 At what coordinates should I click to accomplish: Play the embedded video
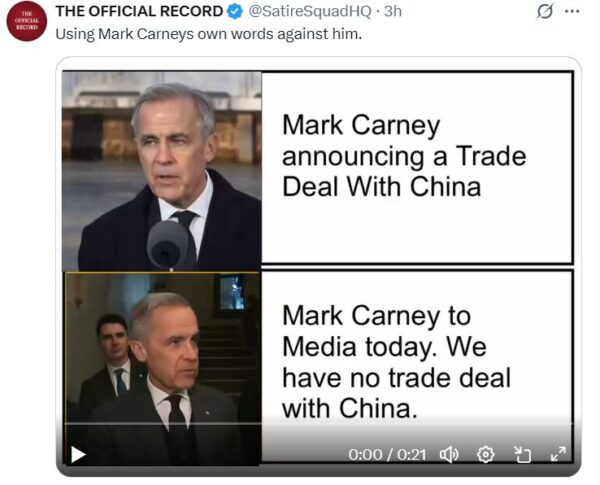(78, 454)
